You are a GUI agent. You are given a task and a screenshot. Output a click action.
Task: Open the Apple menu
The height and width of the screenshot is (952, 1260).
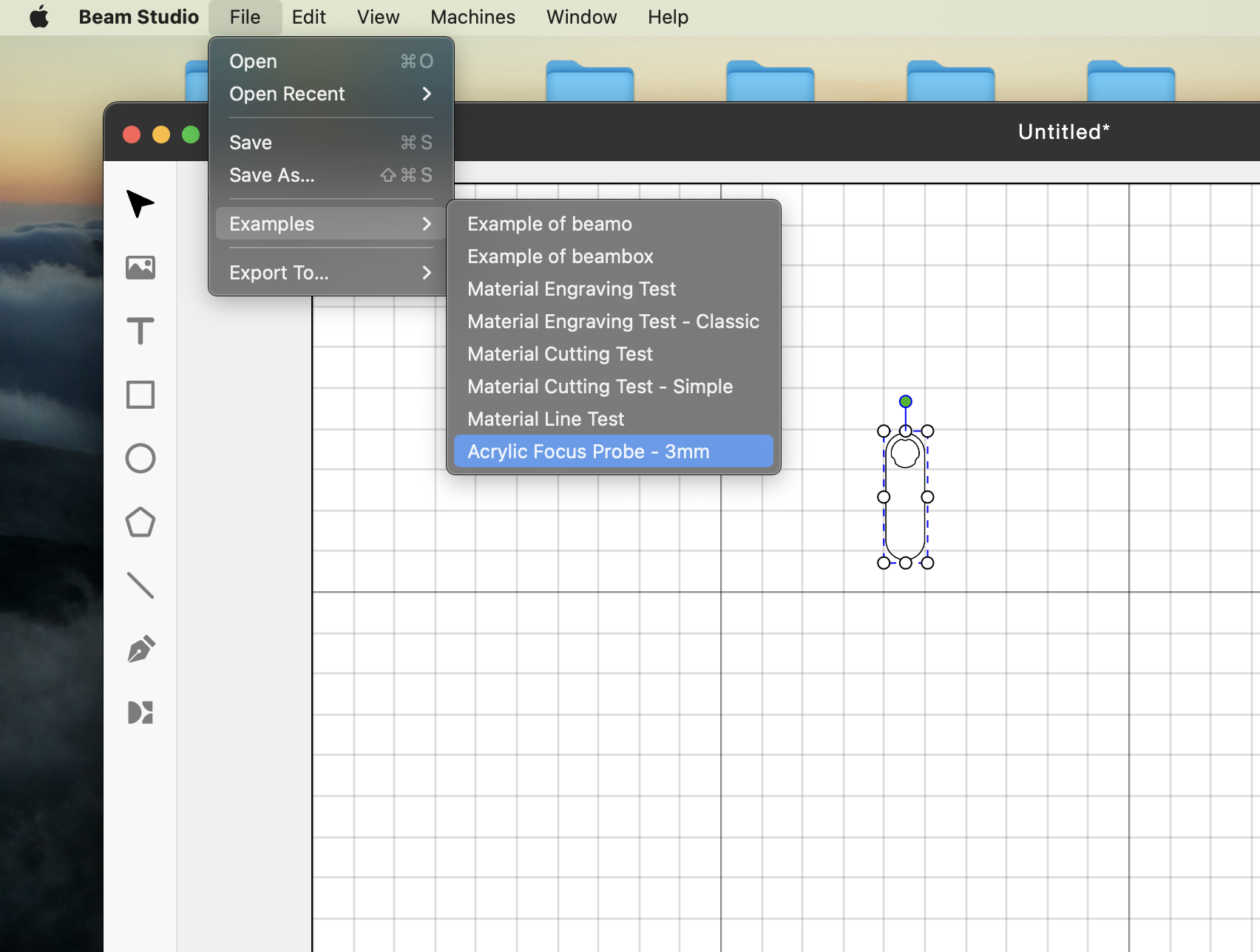[39, 16]
